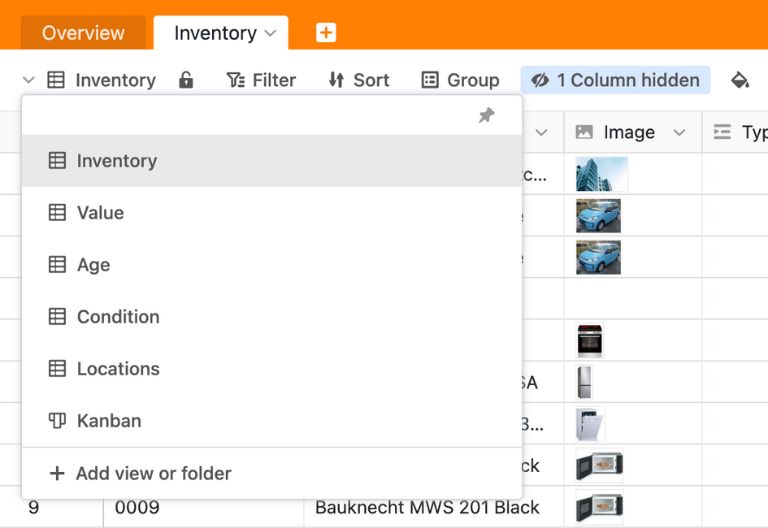The image size is (768, 528).
Task: Click the paint bucket color icon
Action: [740, 80]
